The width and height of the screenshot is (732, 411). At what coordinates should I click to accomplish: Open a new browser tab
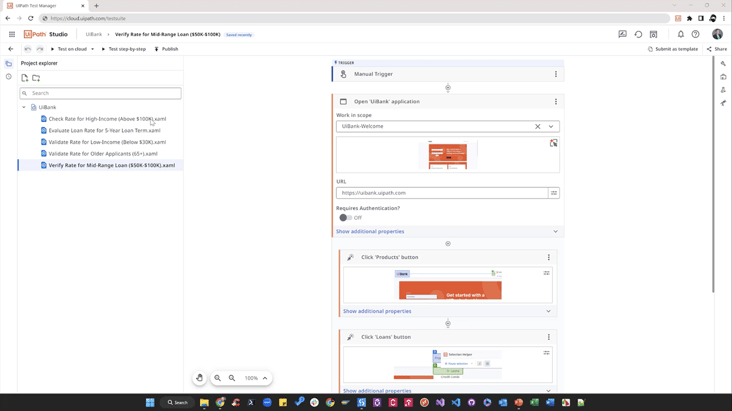point(96,6)
